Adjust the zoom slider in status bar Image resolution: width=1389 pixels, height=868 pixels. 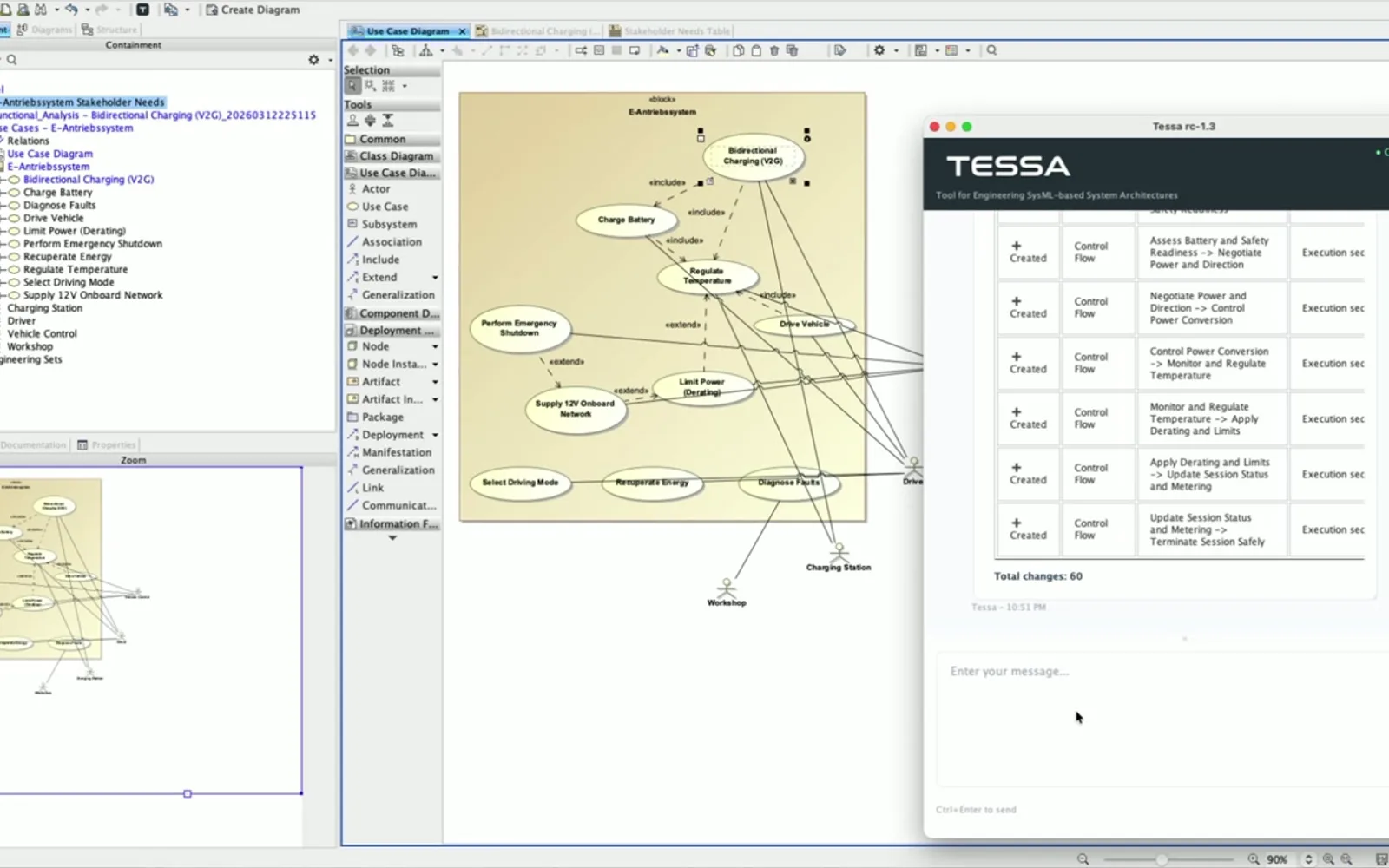pos(1162,859)
